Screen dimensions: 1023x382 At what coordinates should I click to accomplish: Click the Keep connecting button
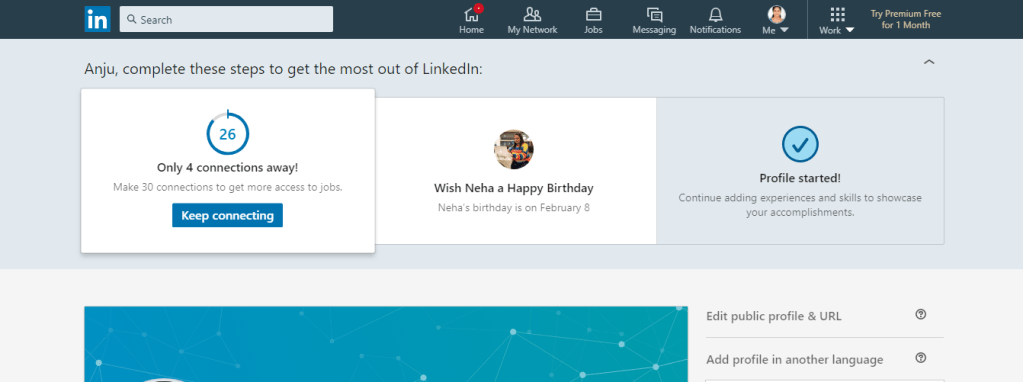(227, 215)
